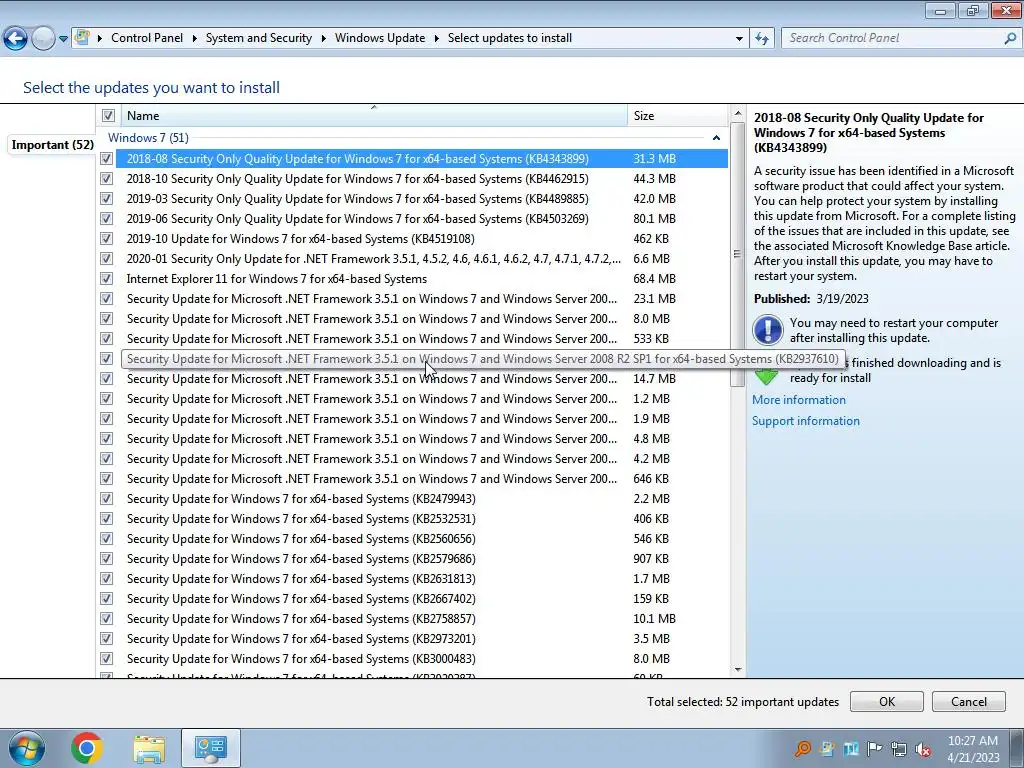Viewport: 1024px width, 768px height.
Task: Click the Windows 7 (51) group label
Action: point(148,138)
